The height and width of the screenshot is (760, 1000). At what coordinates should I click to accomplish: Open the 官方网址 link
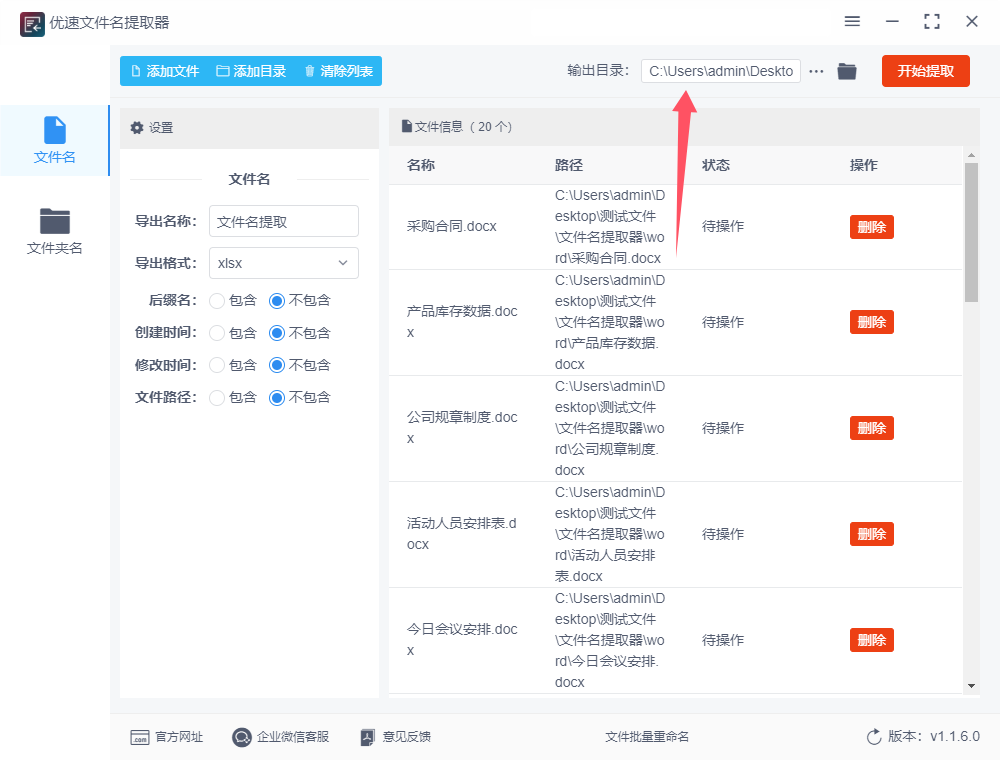click(x=166, y=737)
